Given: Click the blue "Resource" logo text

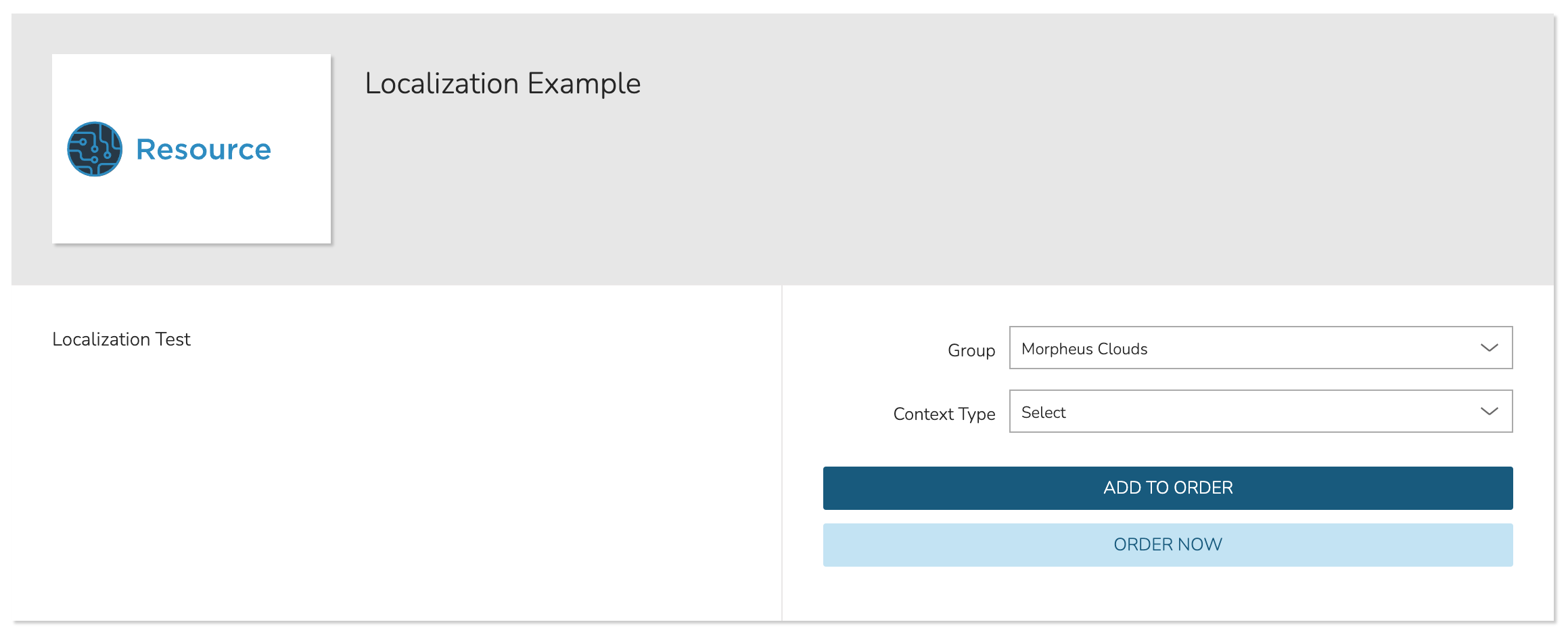Looking at the screenshot, I should pos(204,149).
